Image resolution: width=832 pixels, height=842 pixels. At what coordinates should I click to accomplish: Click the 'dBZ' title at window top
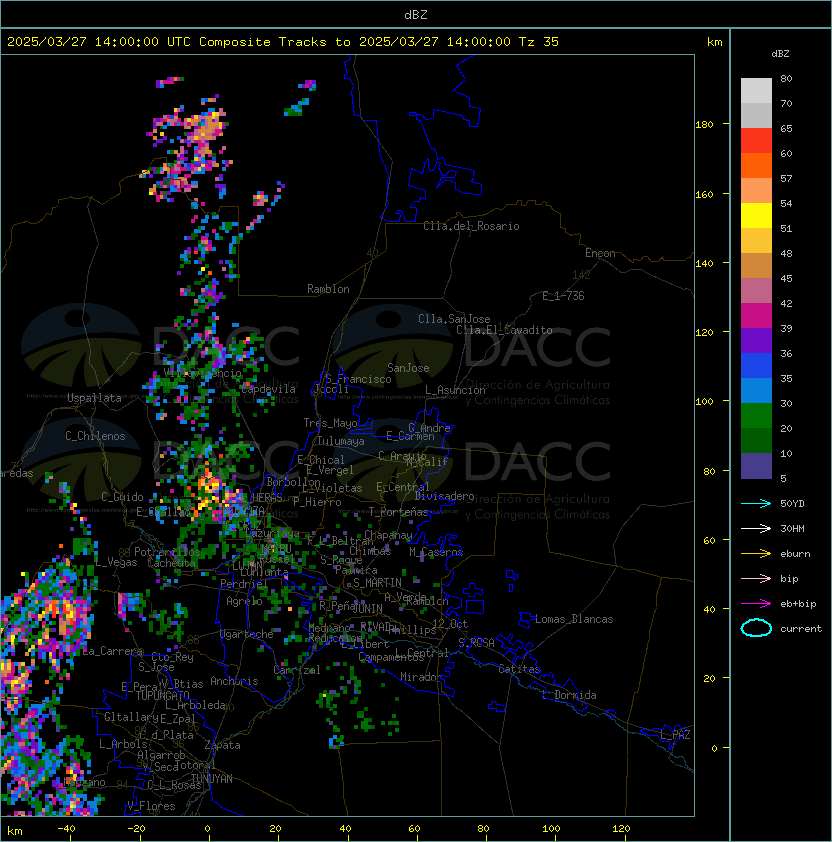(416, 15)
